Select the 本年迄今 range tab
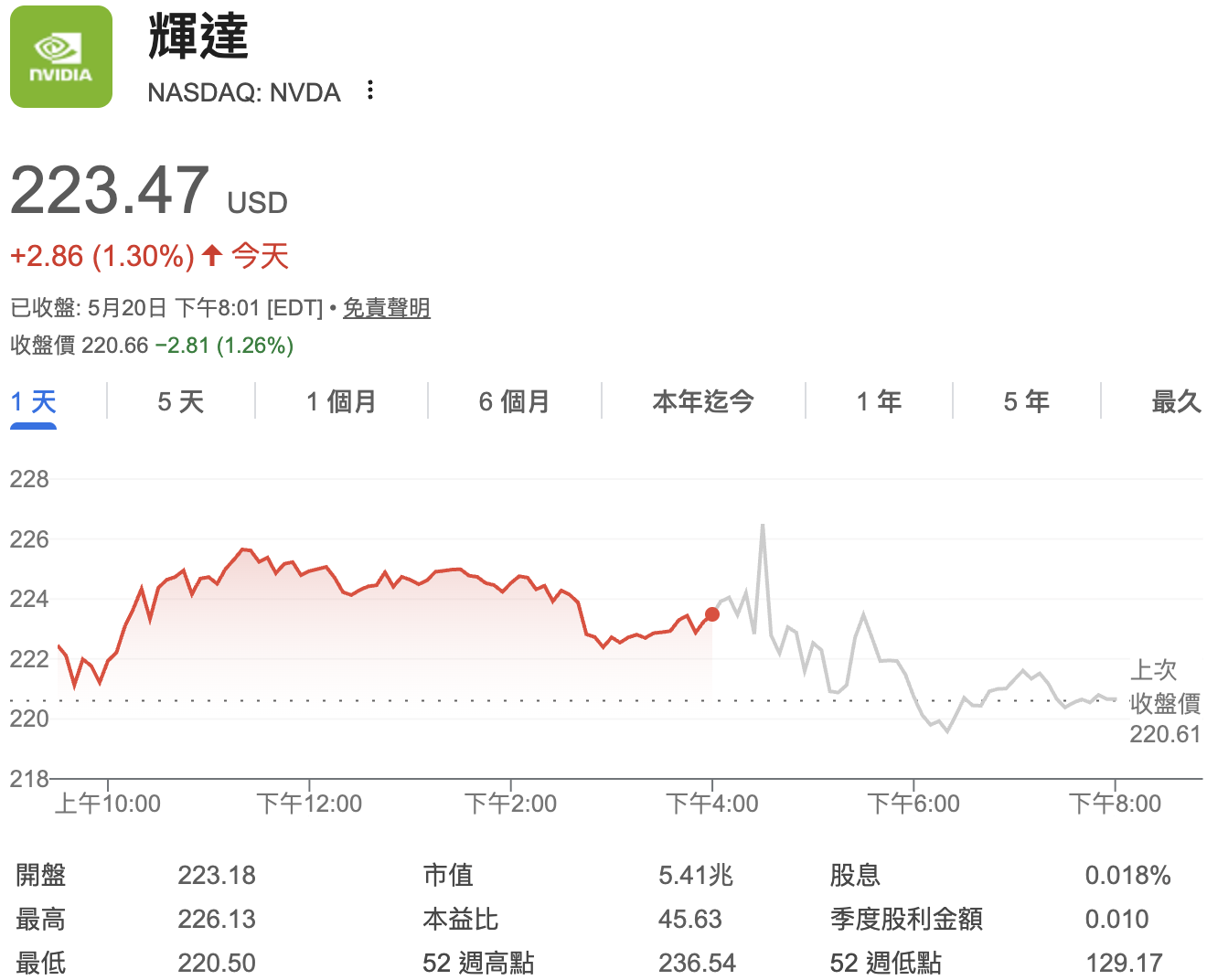The width and height of the screenshot is (1207, 980). 703,401
